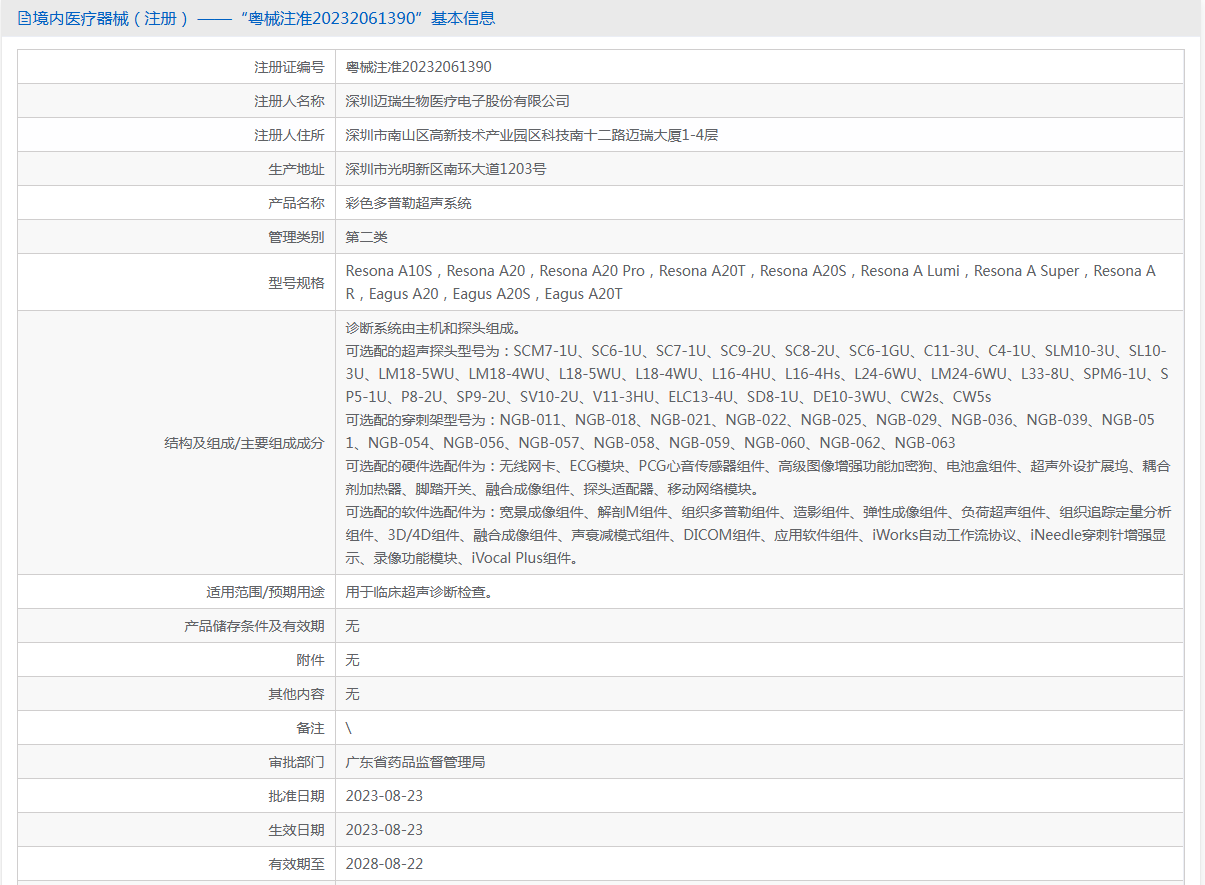Screen dimensions: 1205x885
Task: Select the 无 value in the 产品储存条件及有效期 row
Action: (x=352, y=626)
